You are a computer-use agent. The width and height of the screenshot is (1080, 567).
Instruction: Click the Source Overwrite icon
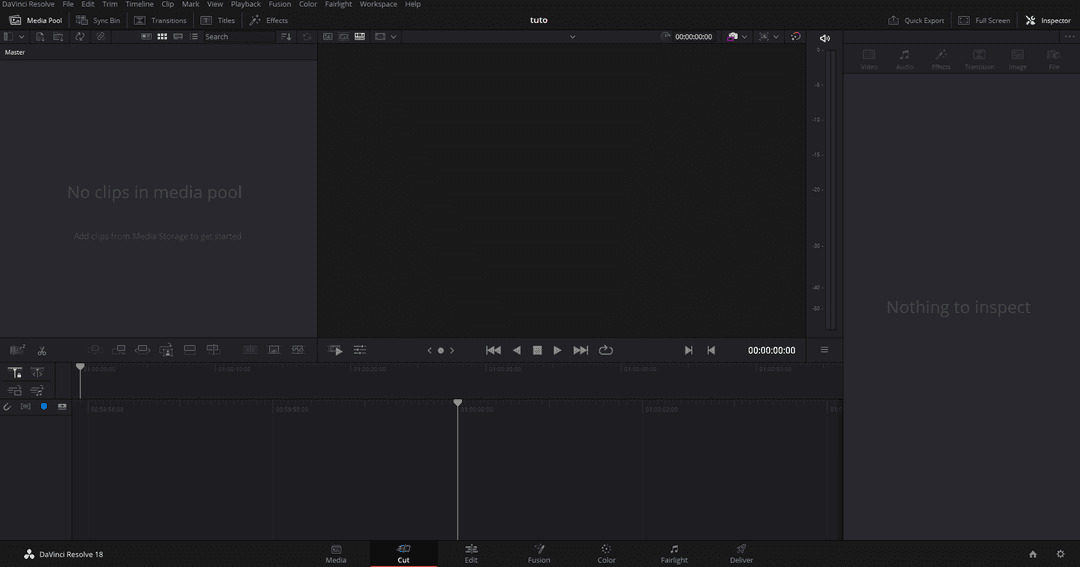point(213,350)
